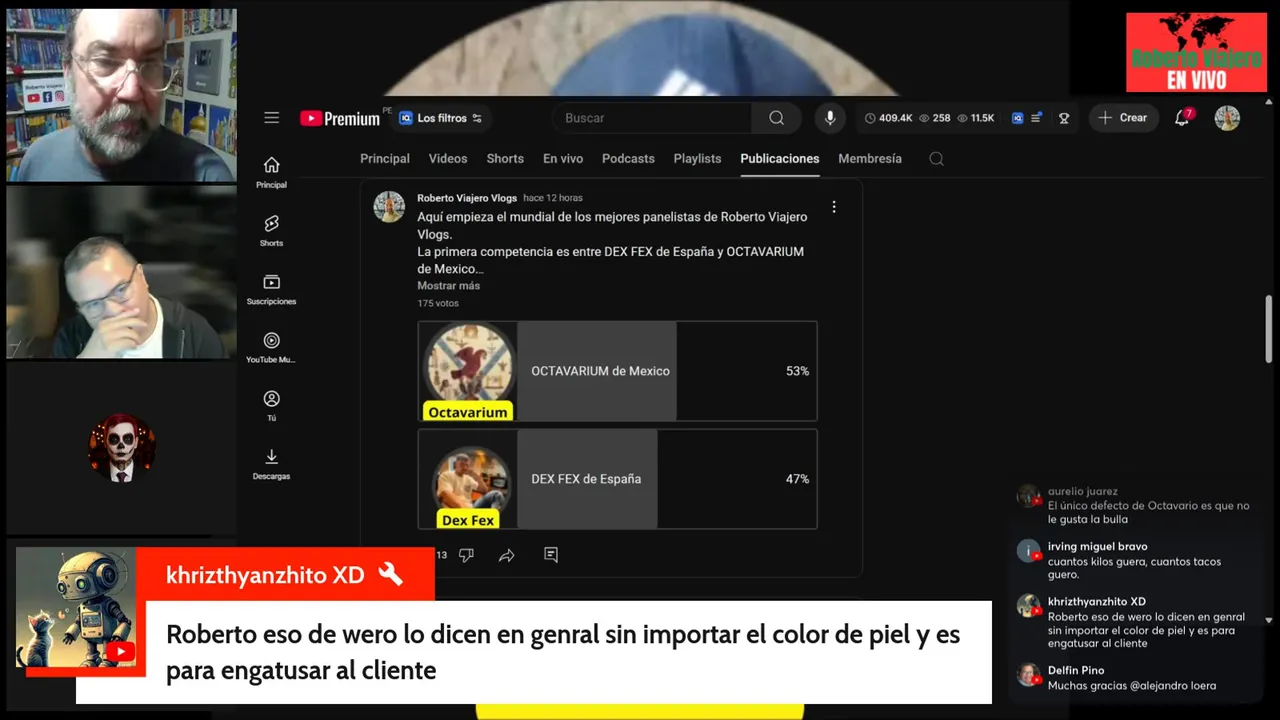Image resolution: width=1280 pixels, height=720 pixels.
Task: Open Shorts in left sidebar
Action: (x=271, y=230)
